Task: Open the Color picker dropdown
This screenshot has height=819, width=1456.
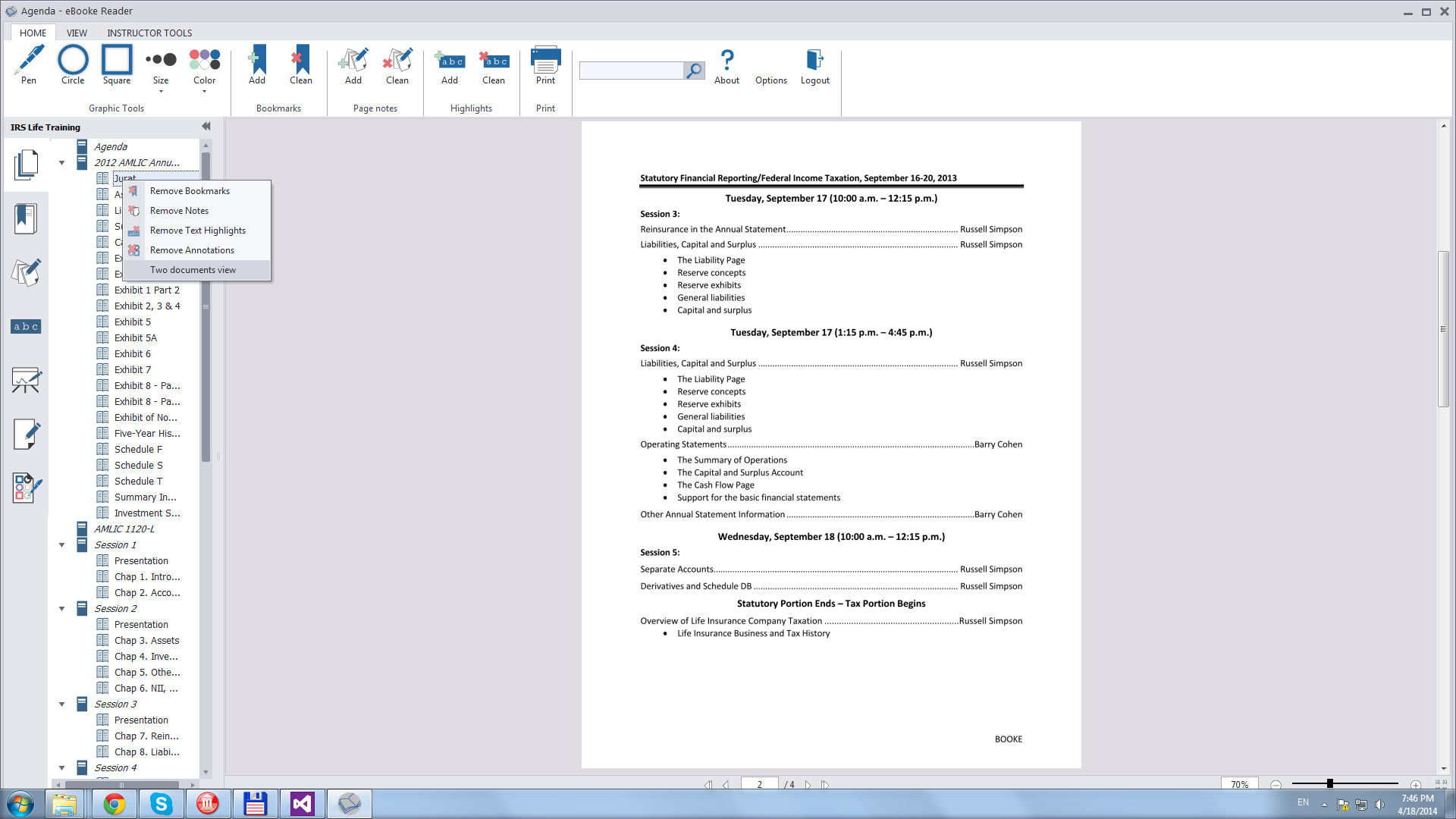Action: pyautogui.click(x=205, y=70)
